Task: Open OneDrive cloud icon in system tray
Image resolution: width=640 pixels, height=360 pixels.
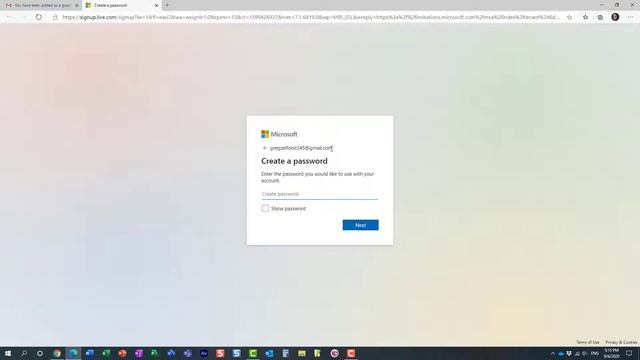Action: (561, 353)
